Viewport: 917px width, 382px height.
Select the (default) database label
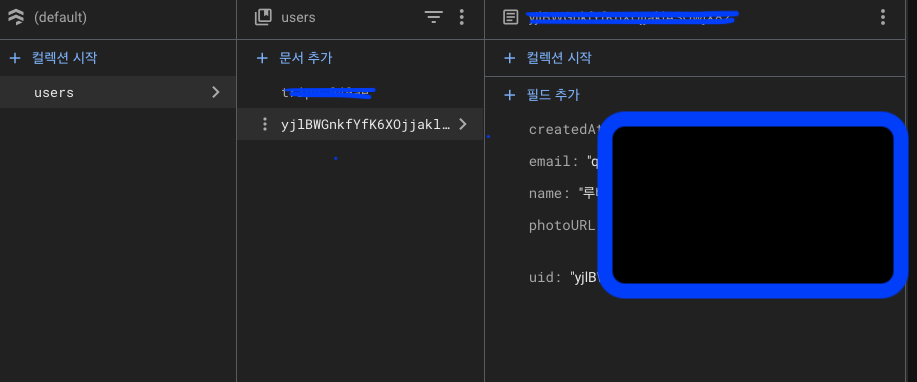(60, 18)
